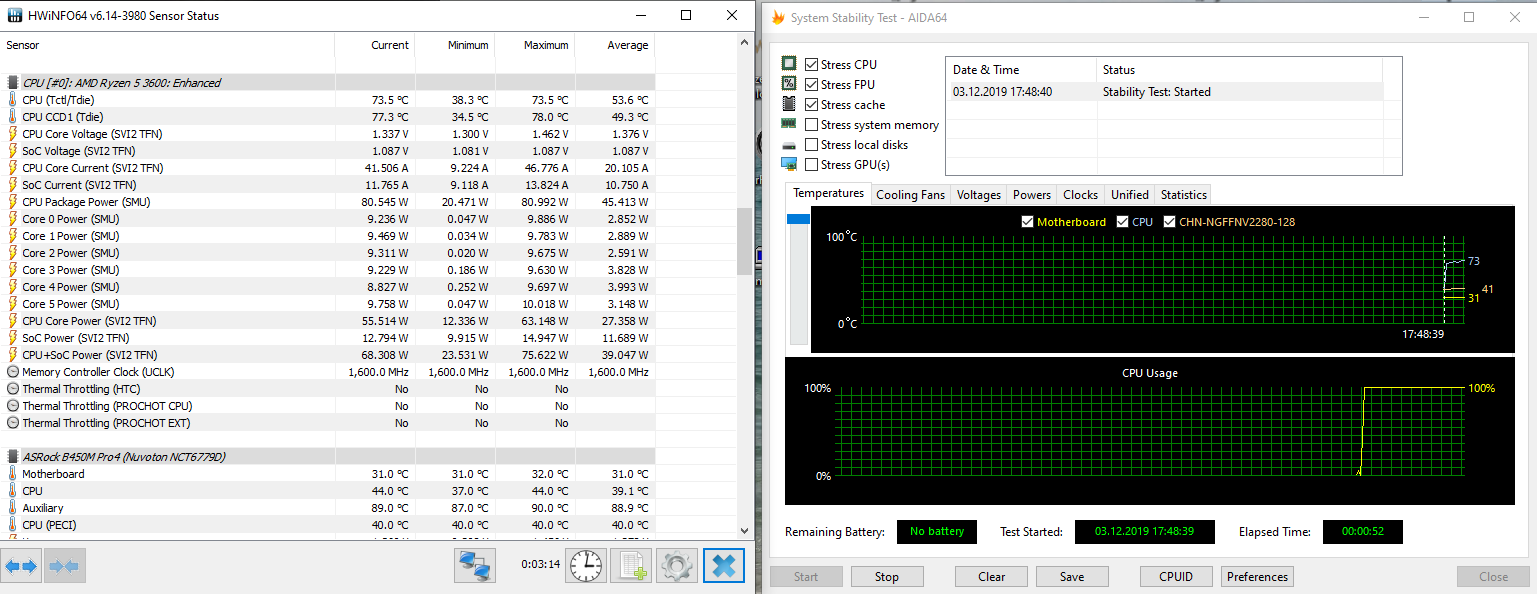
Task: Open Clocks tab
Action: coord(1080,195)
